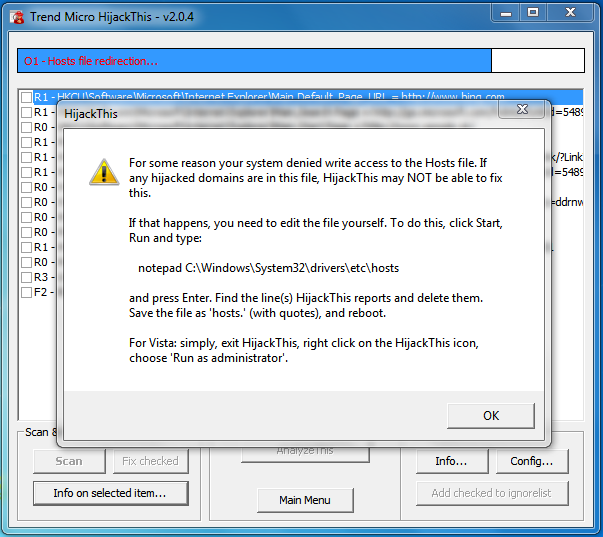Screen dimensions: 603x537
Task: Go to Main Menu
Action: point(305,500)
